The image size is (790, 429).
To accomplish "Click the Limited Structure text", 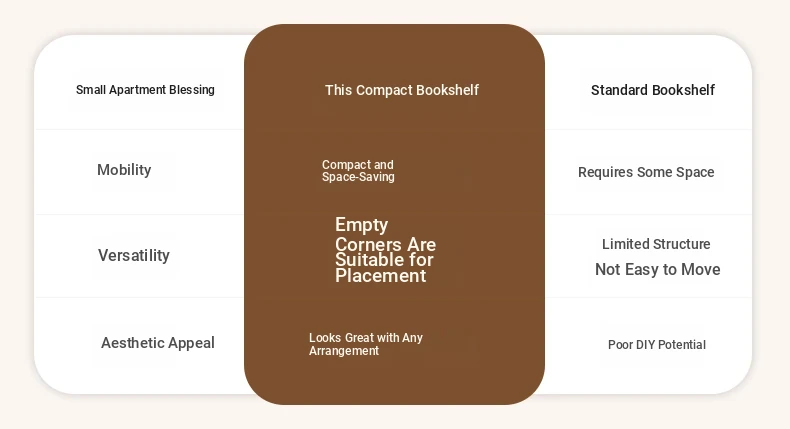I will 656,244.
